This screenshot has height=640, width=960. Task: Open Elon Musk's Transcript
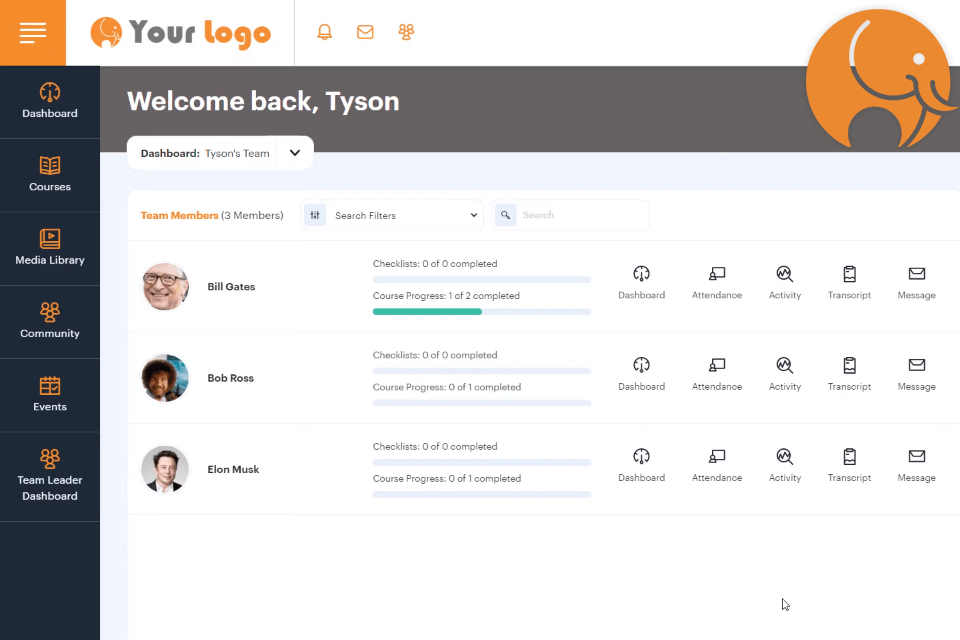click(x=849, y=465)
